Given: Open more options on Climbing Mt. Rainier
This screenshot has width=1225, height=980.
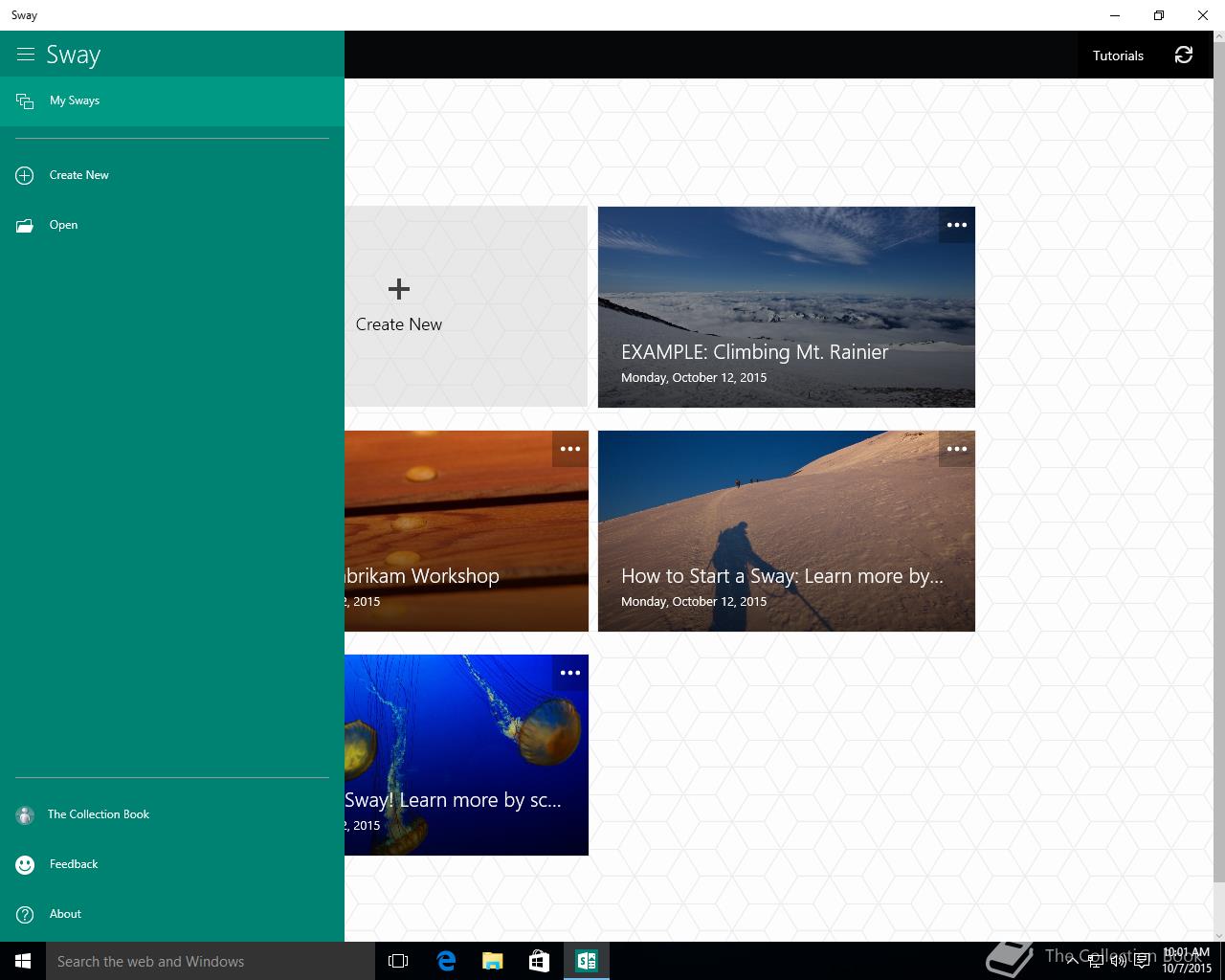Looking at the screenshot, I should 957,225.
